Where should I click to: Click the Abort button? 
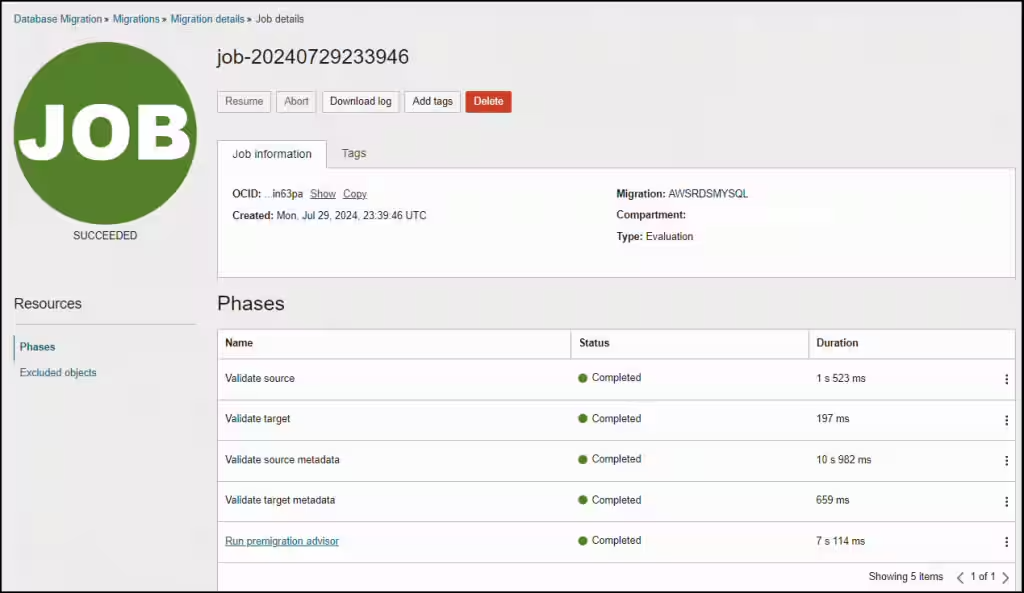tap(296, 101)
